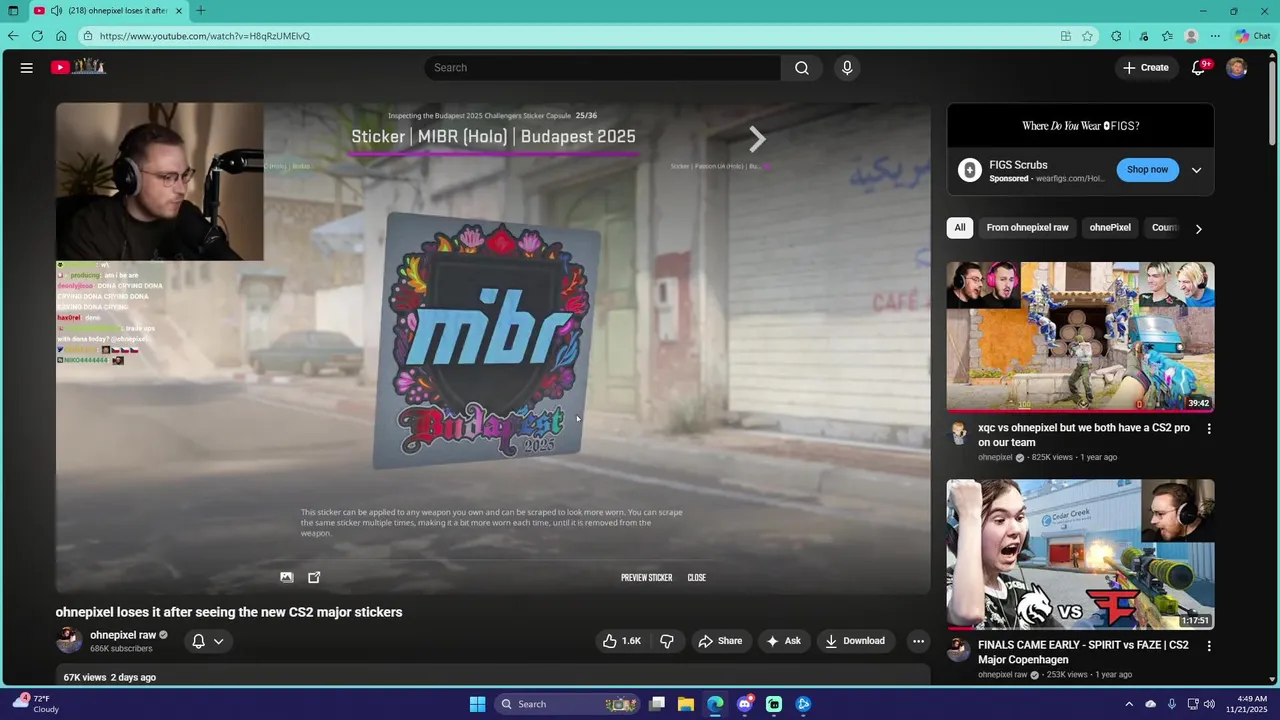Click the video player area
Image resolution: width=1280 pixels, height=720 pixels.
coord(493,348)
